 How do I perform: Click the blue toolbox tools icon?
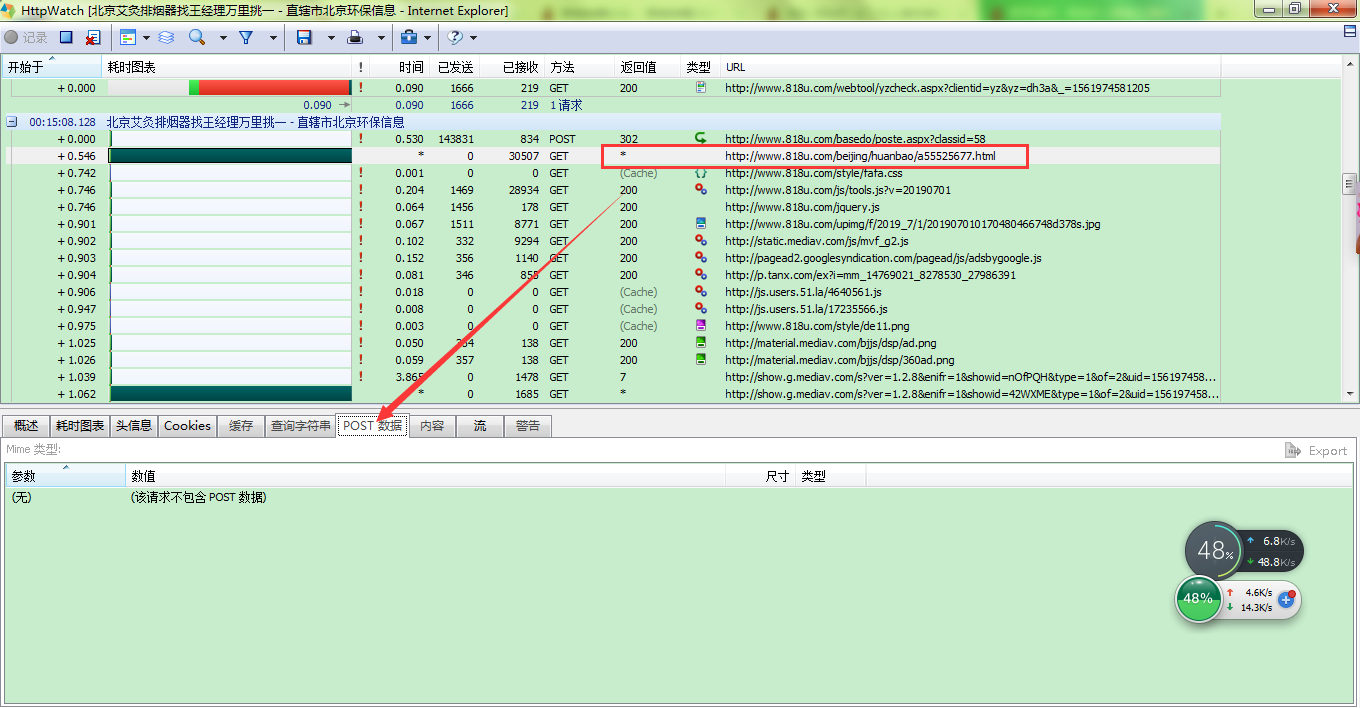coord(408,37)
